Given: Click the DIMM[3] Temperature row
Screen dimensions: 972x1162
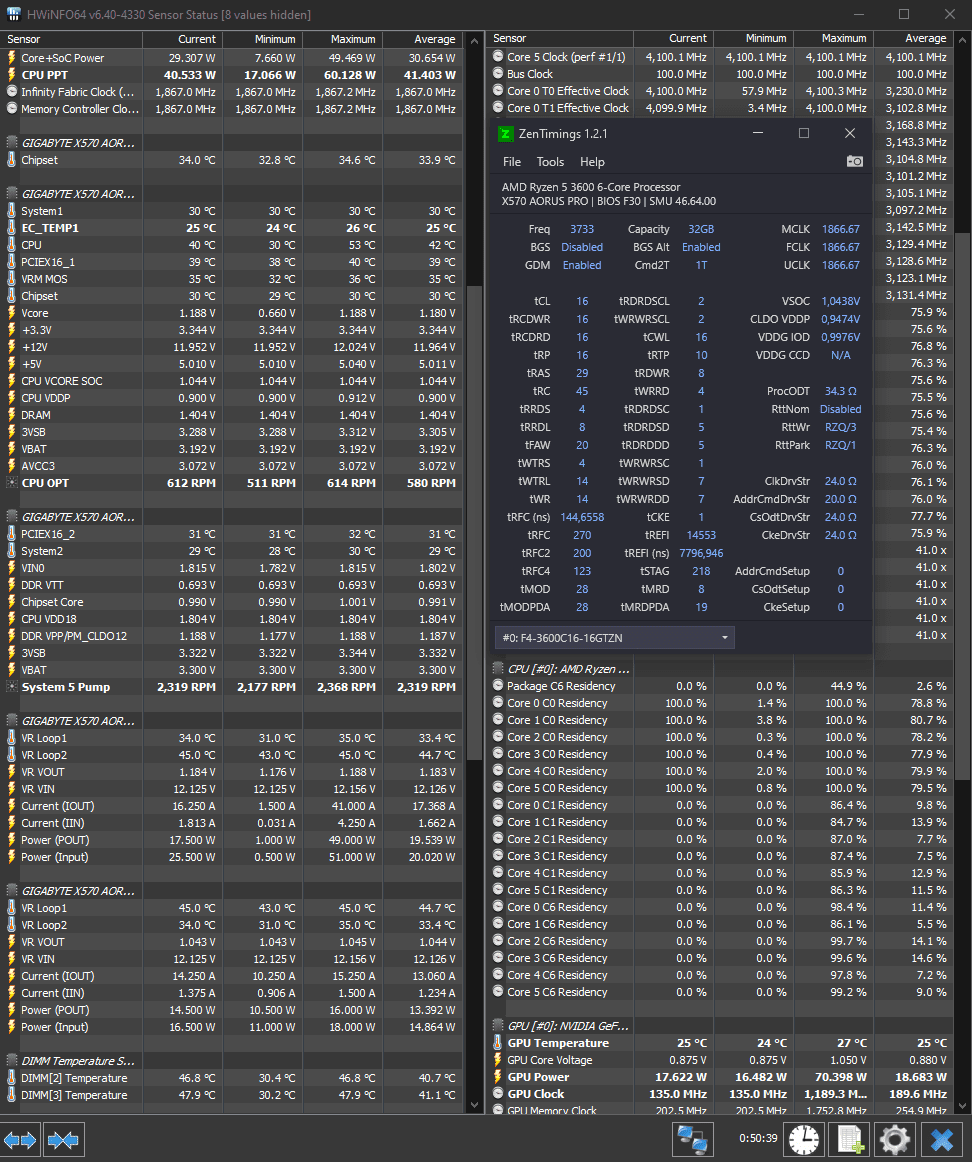Looking at the screenshot, I should tap(231, 1095).
